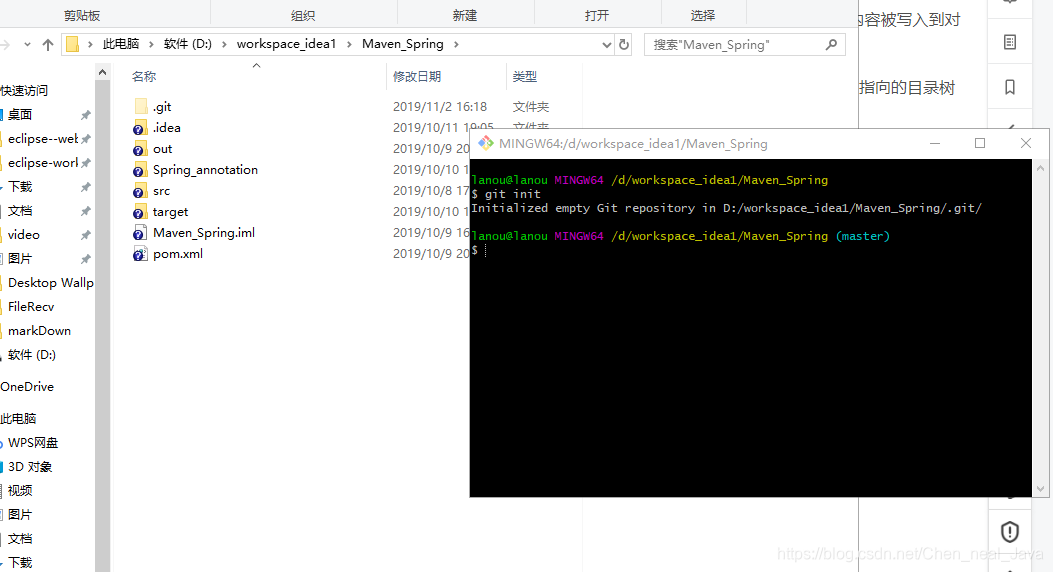Click the refresh button in address bar
Image resolution: width=1053 pixels, height=572 pixels.
click(624, 44)
